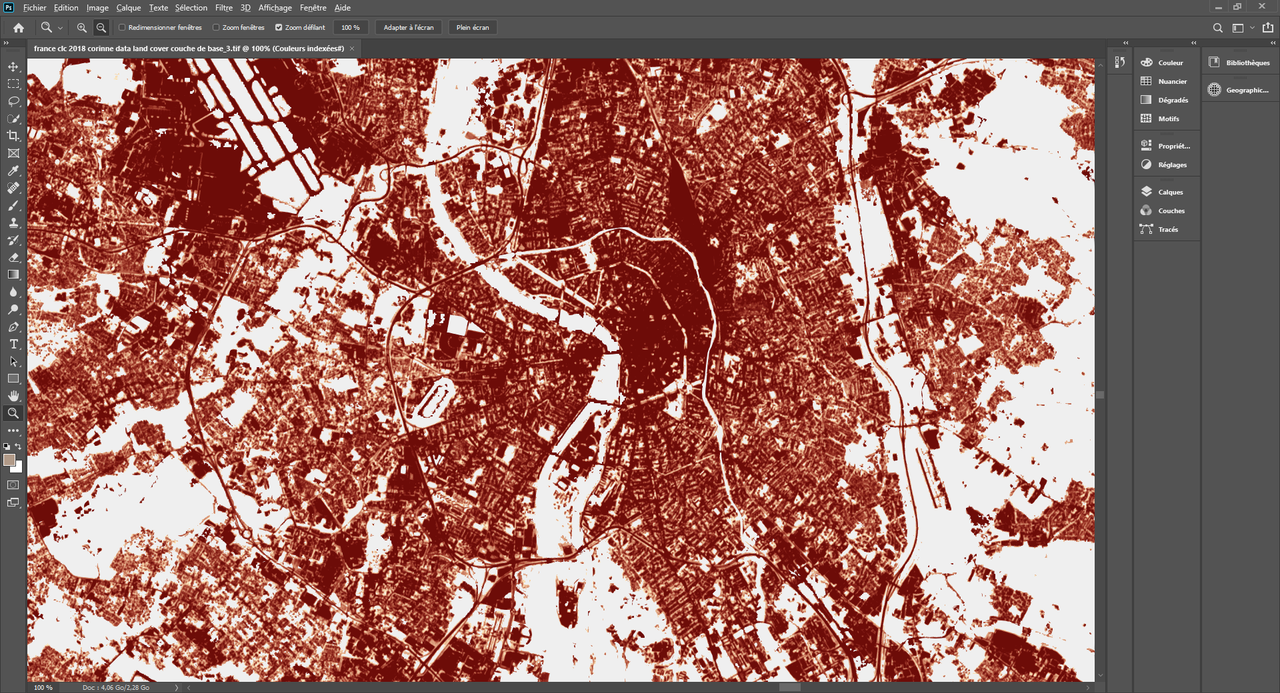
Task: Click Plein écran button
Action: [x=472, y=27]
